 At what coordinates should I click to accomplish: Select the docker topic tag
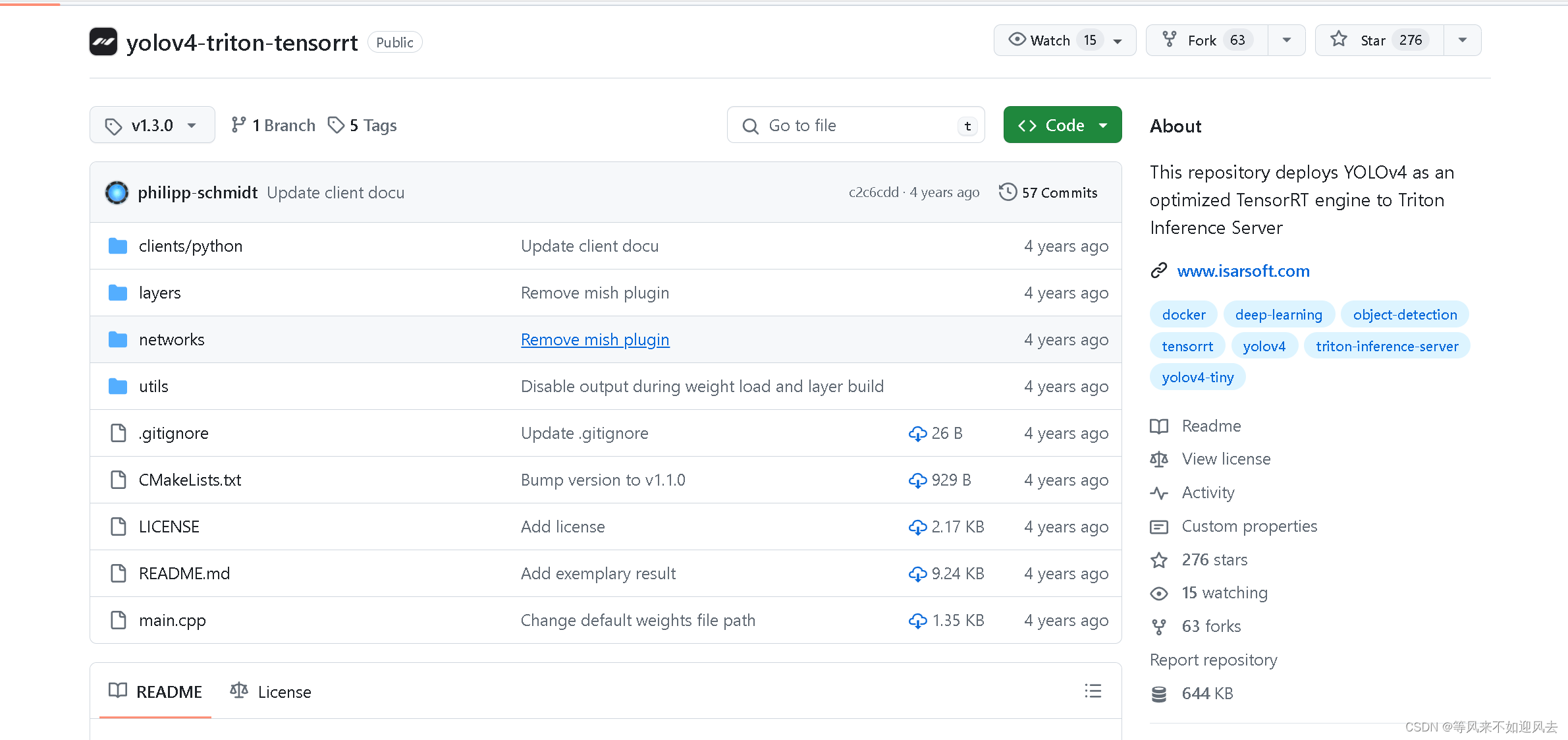pyautogui.click(x=1183, y=314)
